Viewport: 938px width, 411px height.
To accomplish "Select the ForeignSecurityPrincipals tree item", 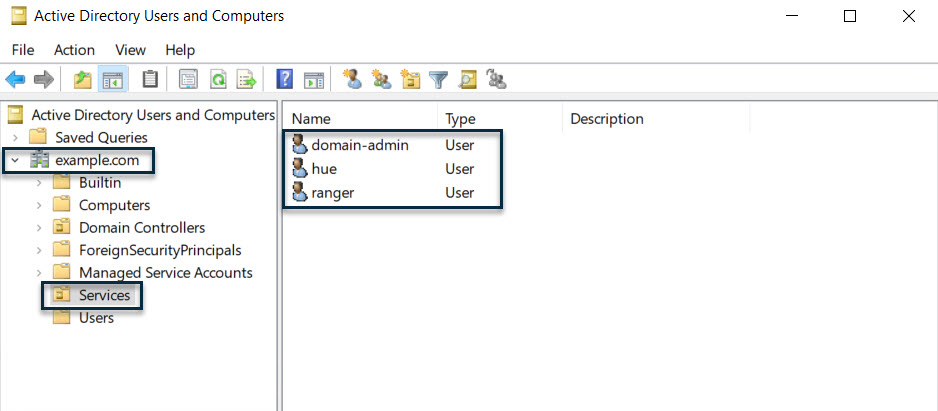I will pos(160,250).
